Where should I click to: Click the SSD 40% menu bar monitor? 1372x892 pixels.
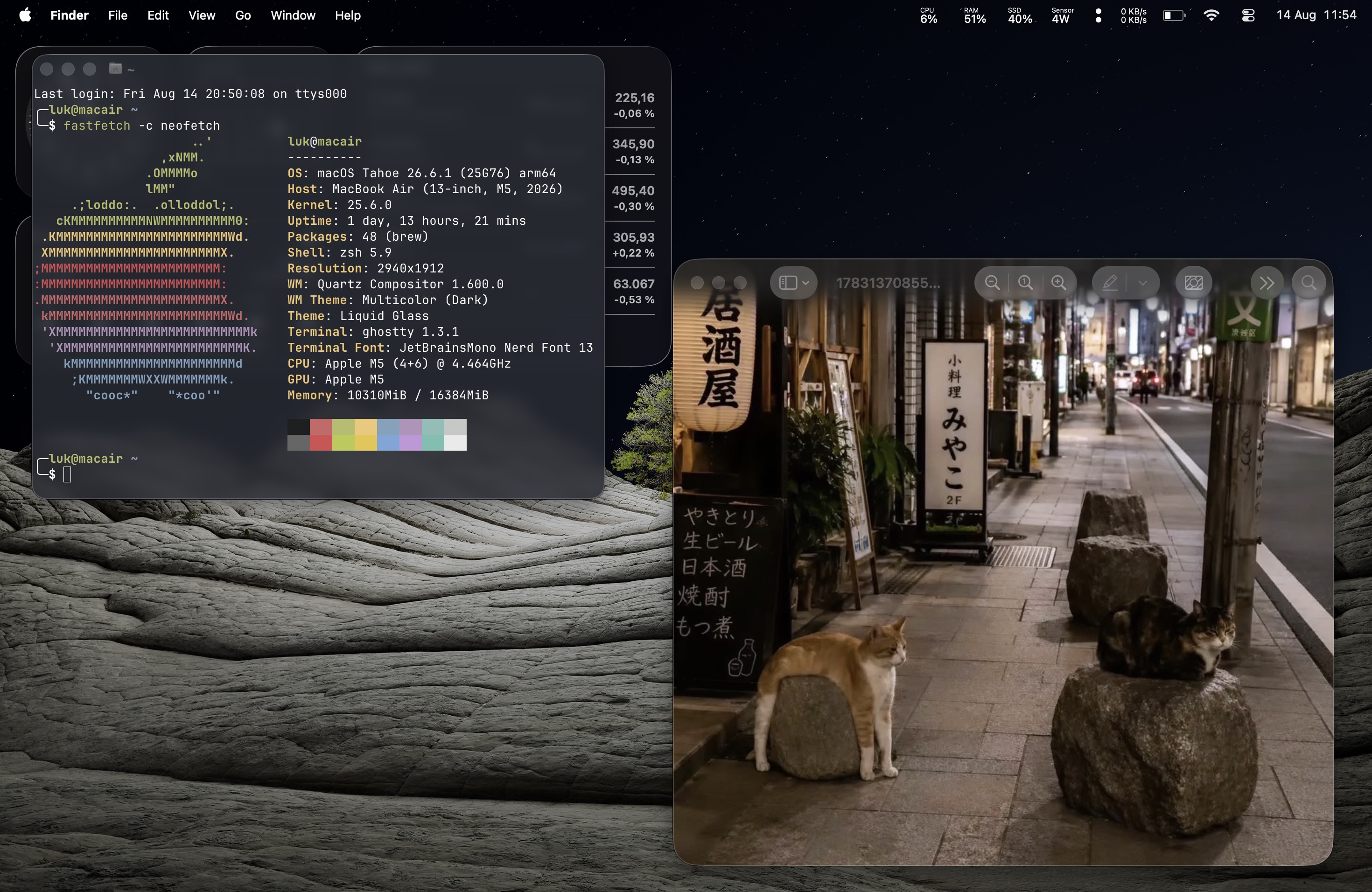pyautogui.click(x=1019, y=15)
